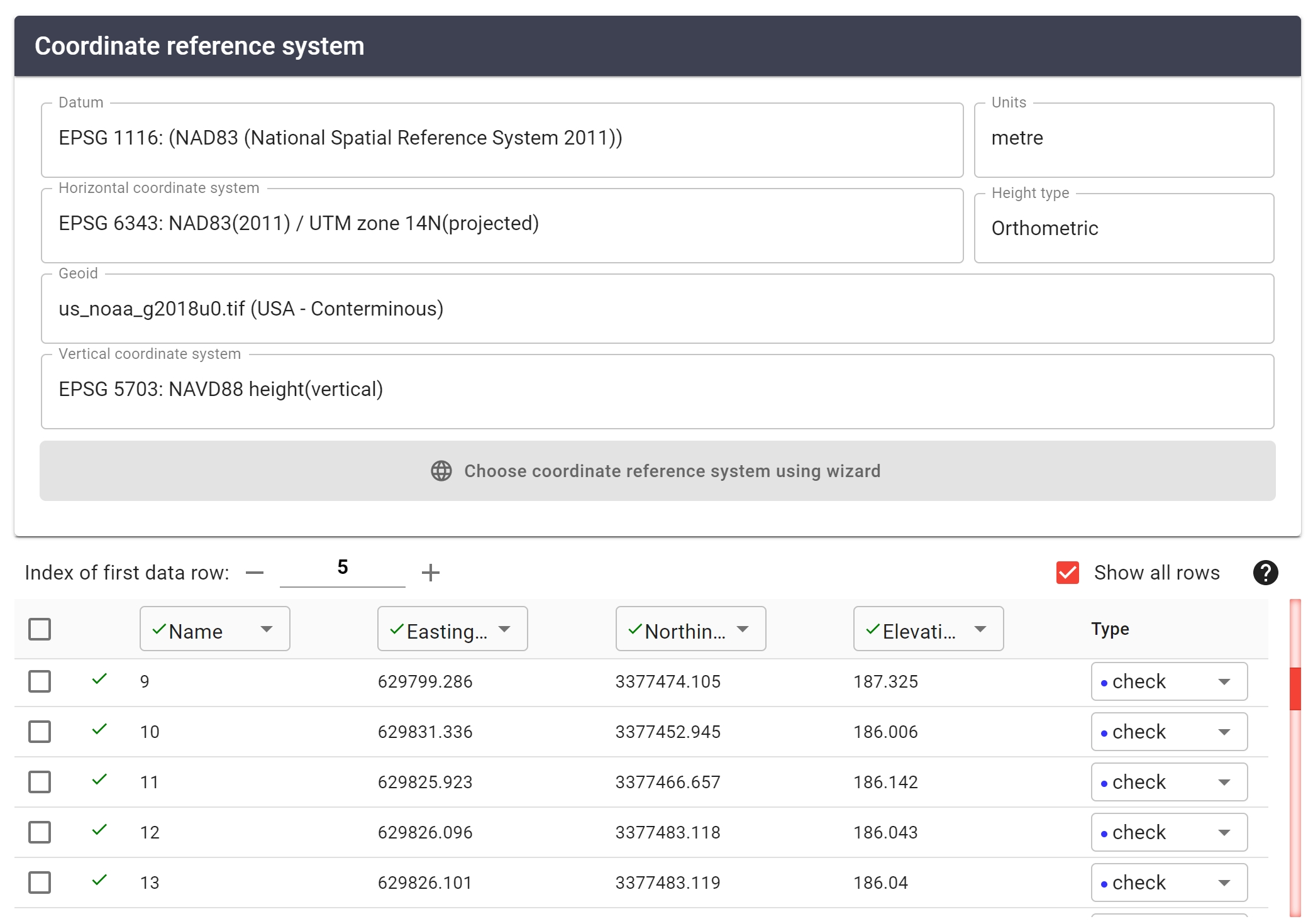Viewport: 1313px width, 924px height.
Task: Click the minus icon to decrease row index
Action: tap(255, 573)
